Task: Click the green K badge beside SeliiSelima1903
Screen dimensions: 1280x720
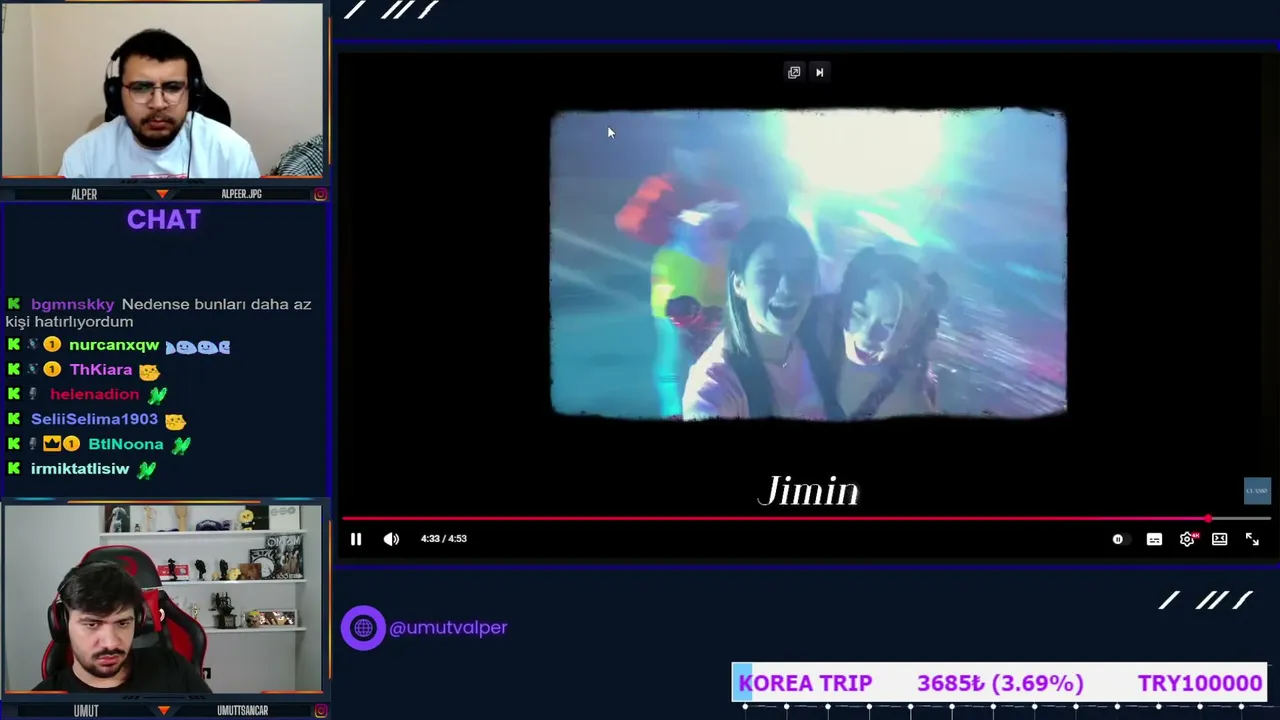Action: pyautogui.click(x=14, y=420)
